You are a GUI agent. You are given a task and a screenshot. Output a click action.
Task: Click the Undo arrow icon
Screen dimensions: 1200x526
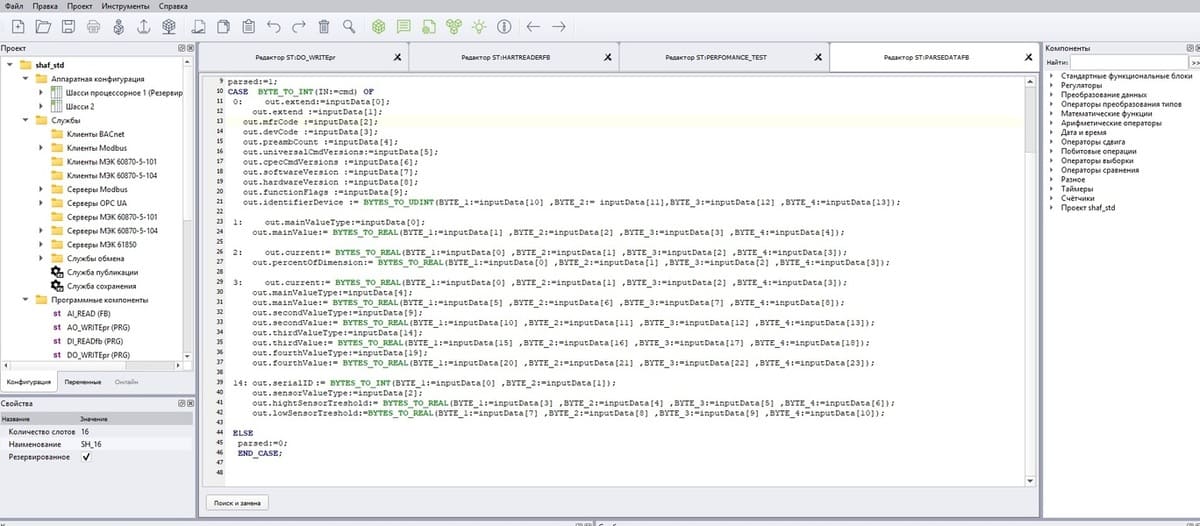[x=274, y=26]
